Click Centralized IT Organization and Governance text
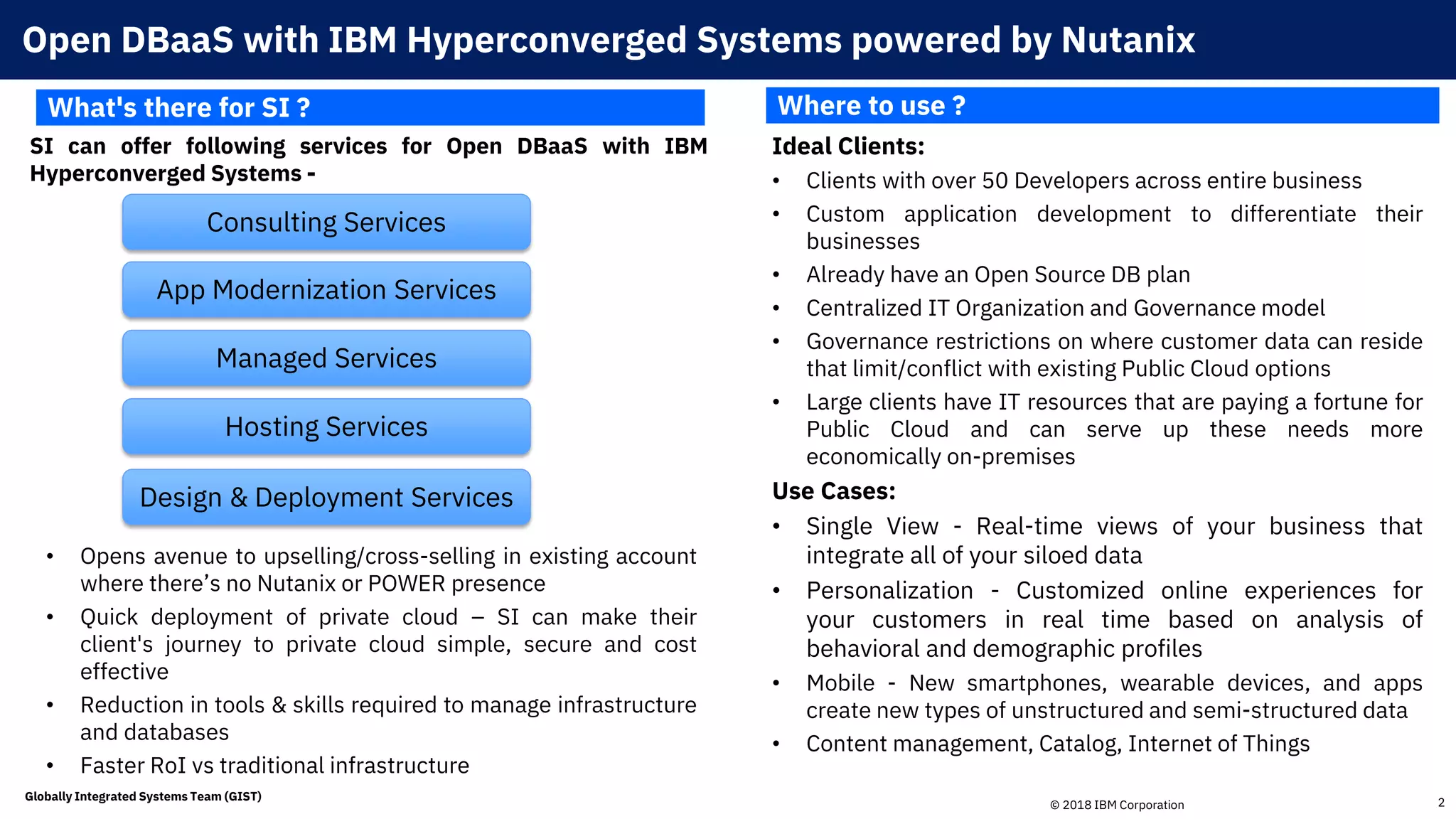This screenshot has width=1456, height=819. [1065, 308]
